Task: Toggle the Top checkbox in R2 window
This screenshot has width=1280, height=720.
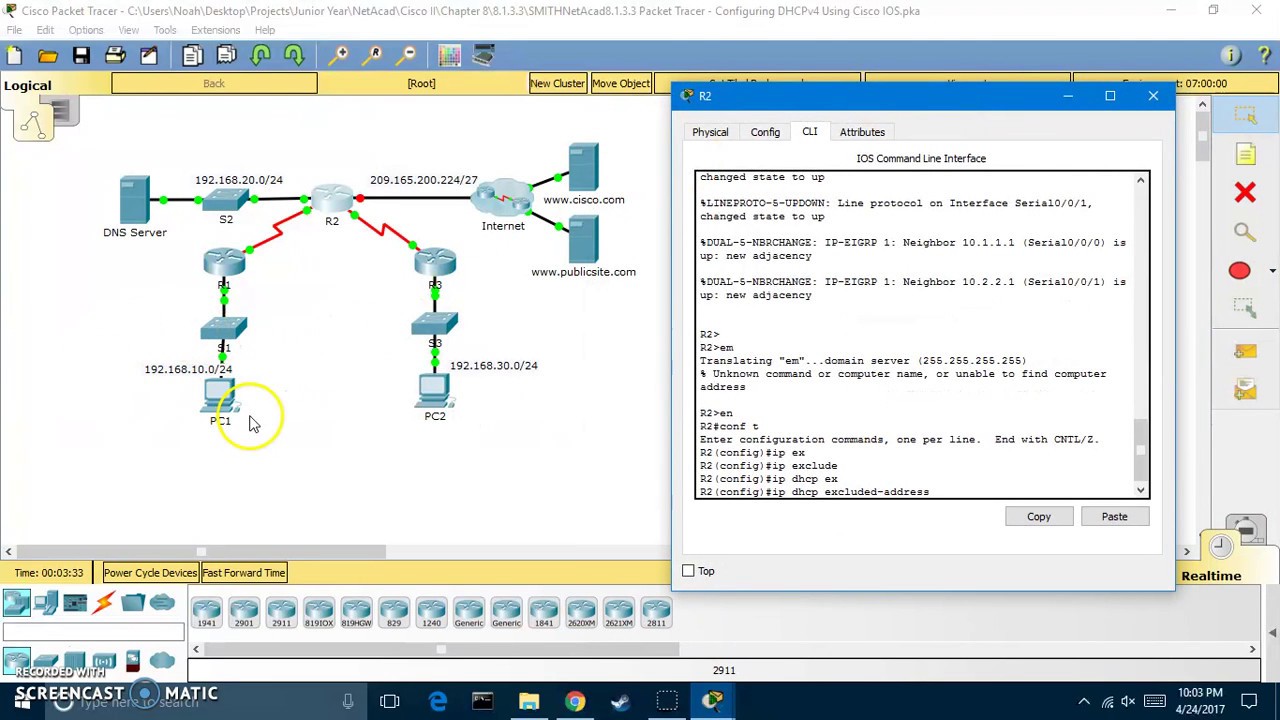Action: [x=688, y=571]
